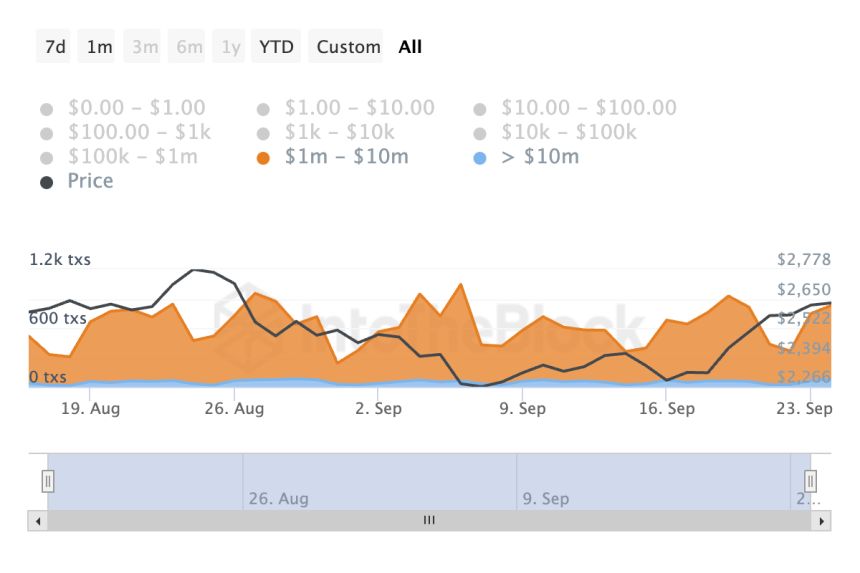Open the Custom date range picker
The width and height of the screenshot is (860, 573).
(348, 47)
